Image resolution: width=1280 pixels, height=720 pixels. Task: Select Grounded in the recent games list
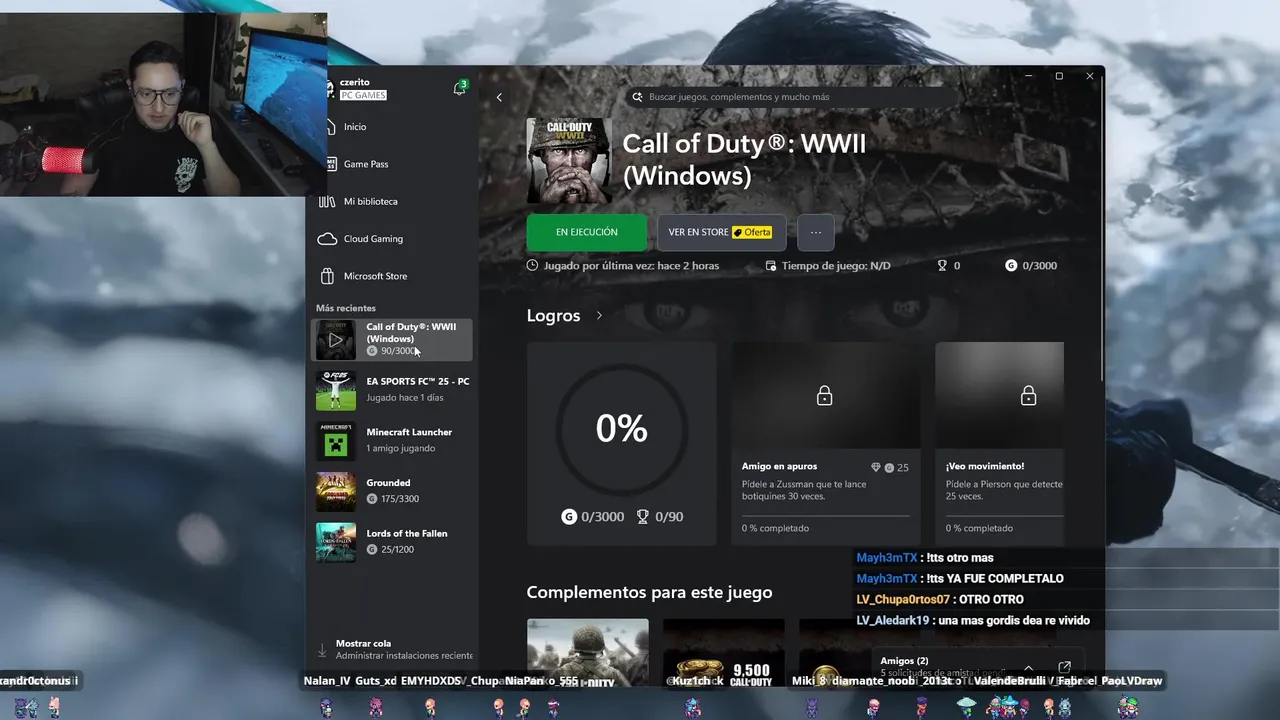pos(392,491)
